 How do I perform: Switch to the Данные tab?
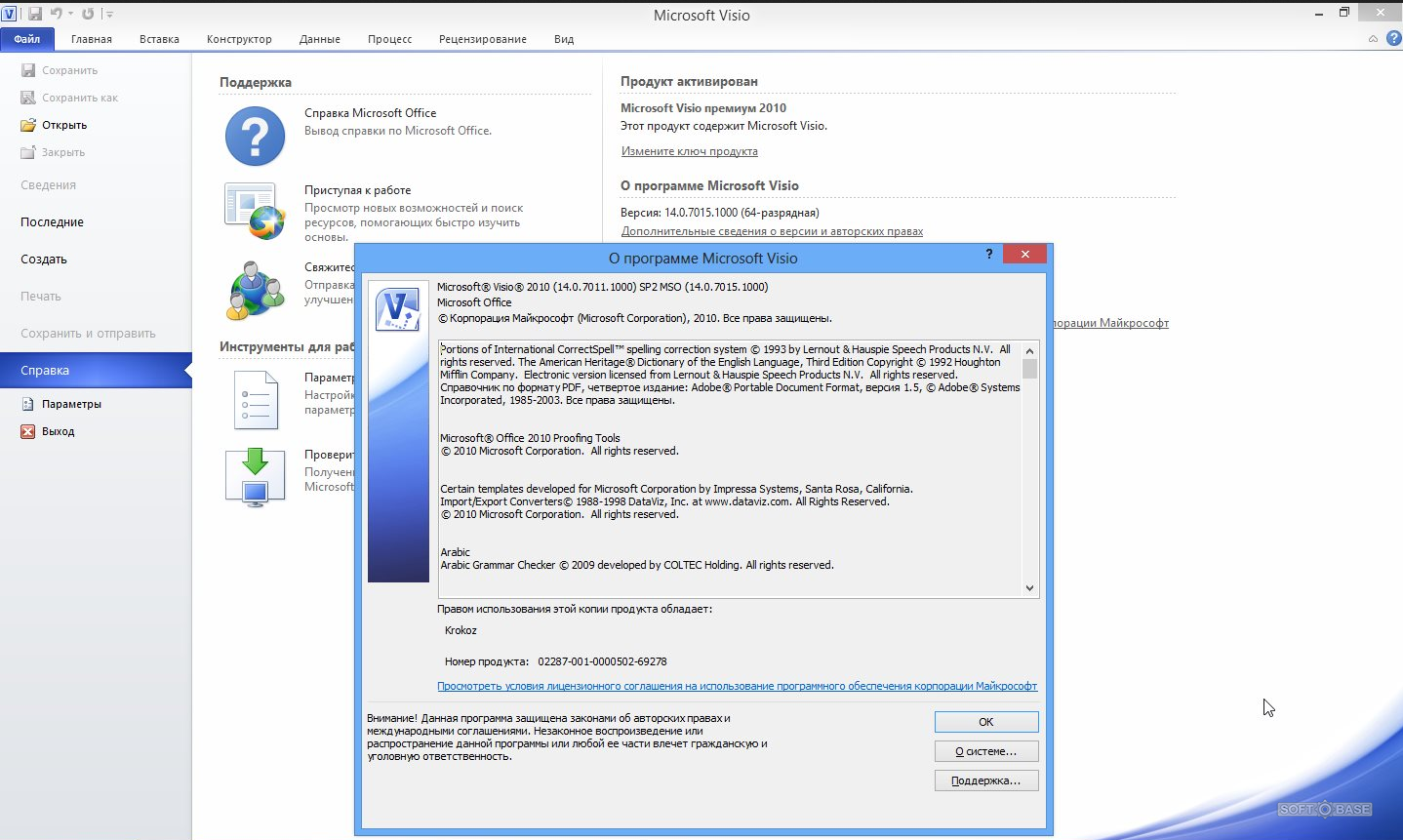click(320, 39)
